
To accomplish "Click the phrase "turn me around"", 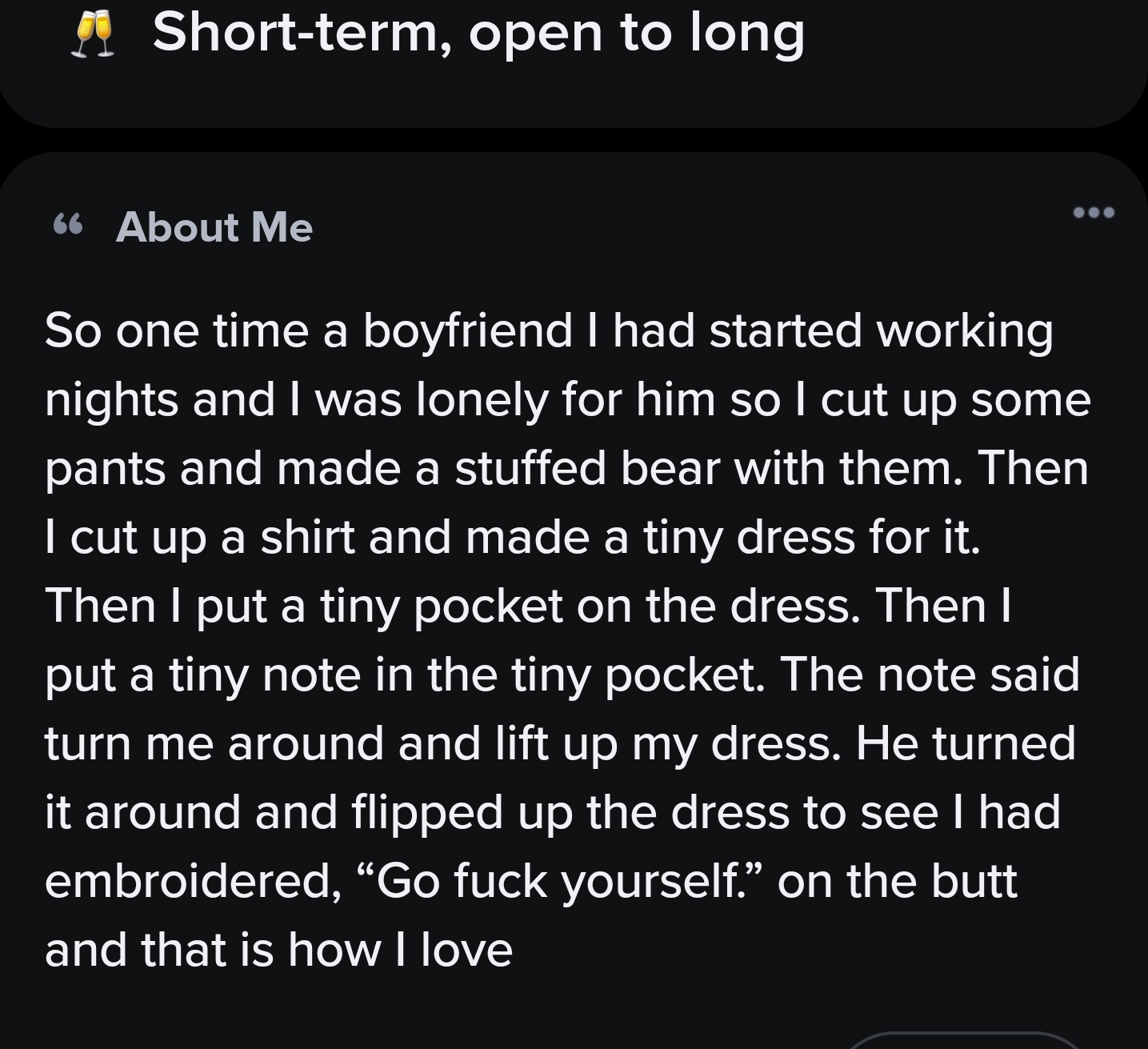I will coord(215,743).
